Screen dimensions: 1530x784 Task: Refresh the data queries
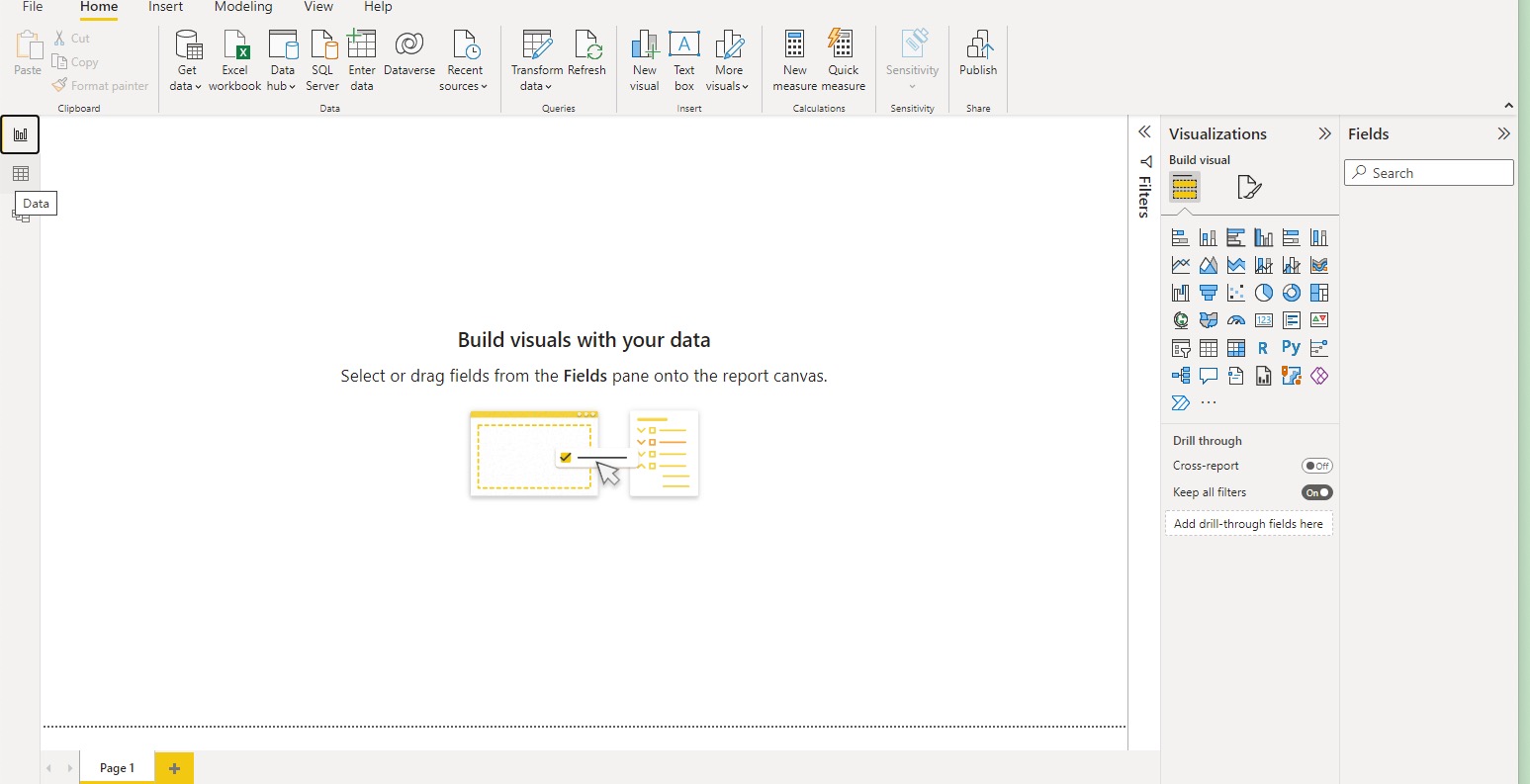click(x=586, y=54)
